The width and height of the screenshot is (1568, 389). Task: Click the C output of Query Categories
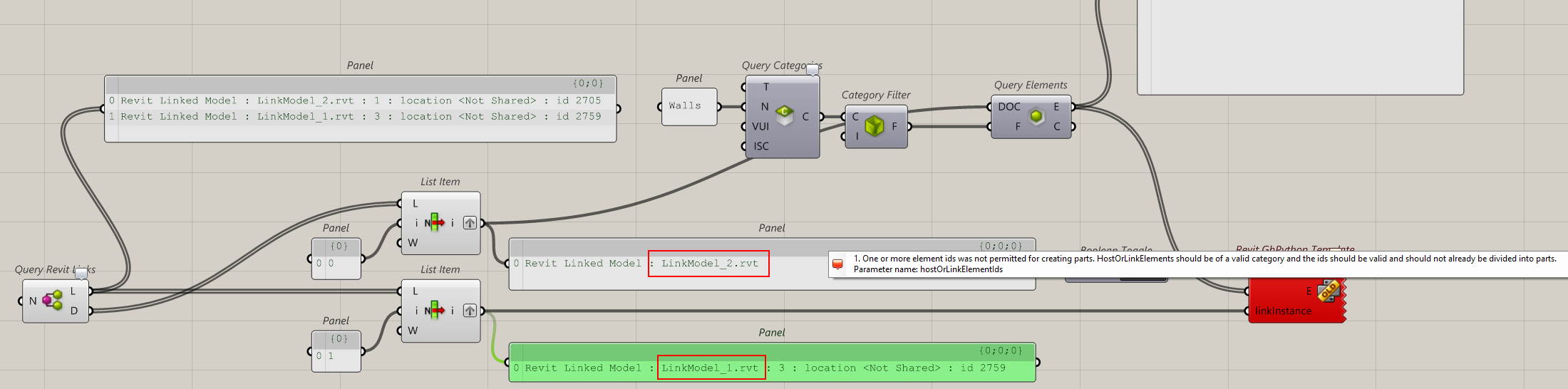(805, 116)
